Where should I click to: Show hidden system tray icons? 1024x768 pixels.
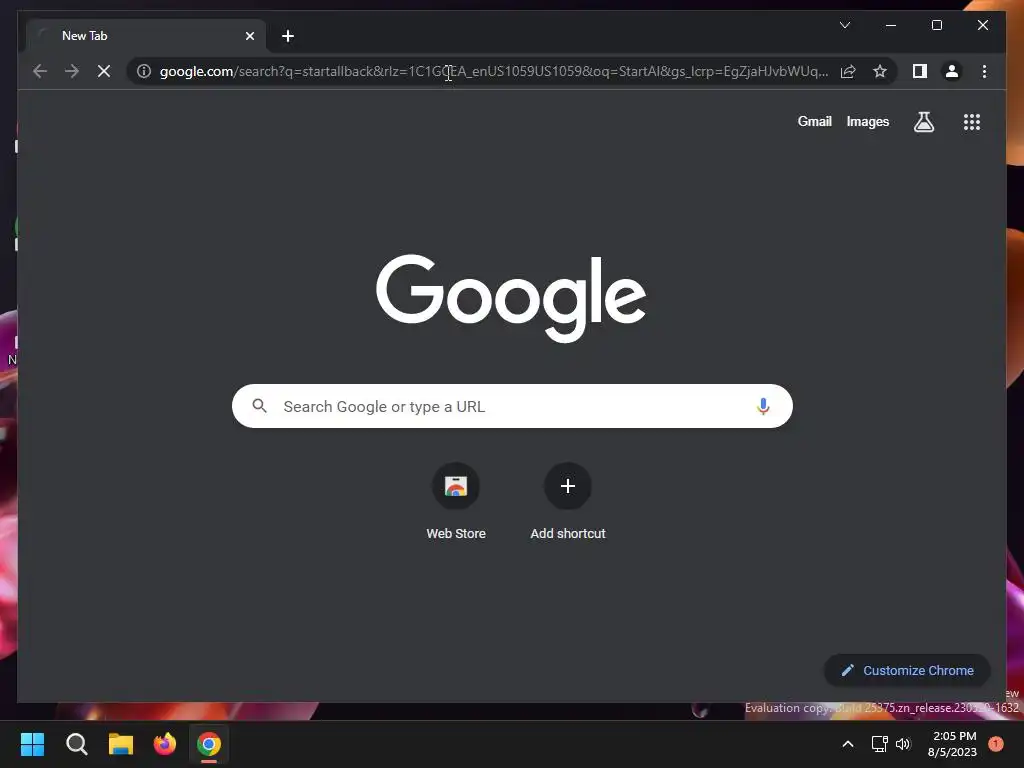pos(848,744)
